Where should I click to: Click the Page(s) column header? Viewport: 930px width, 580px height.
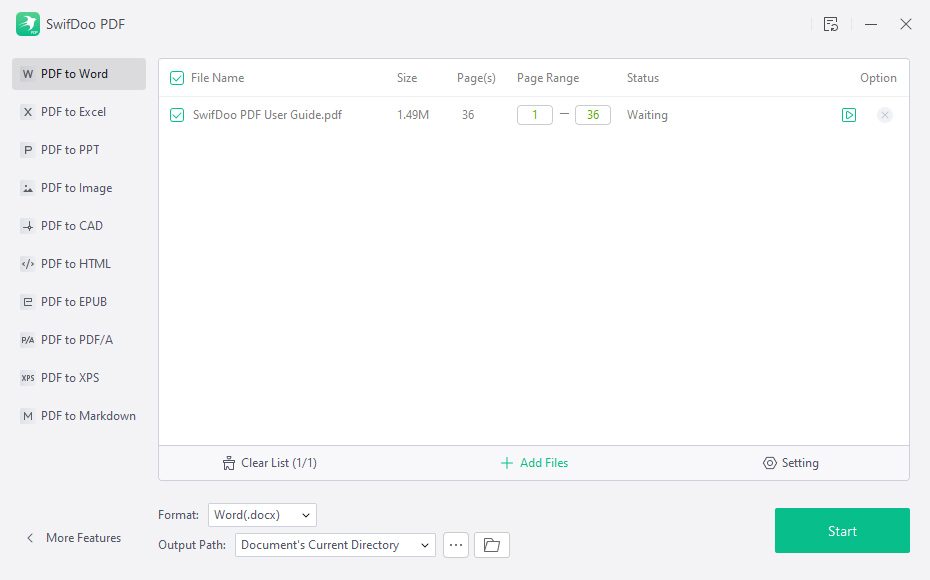[x=476, y=78]
